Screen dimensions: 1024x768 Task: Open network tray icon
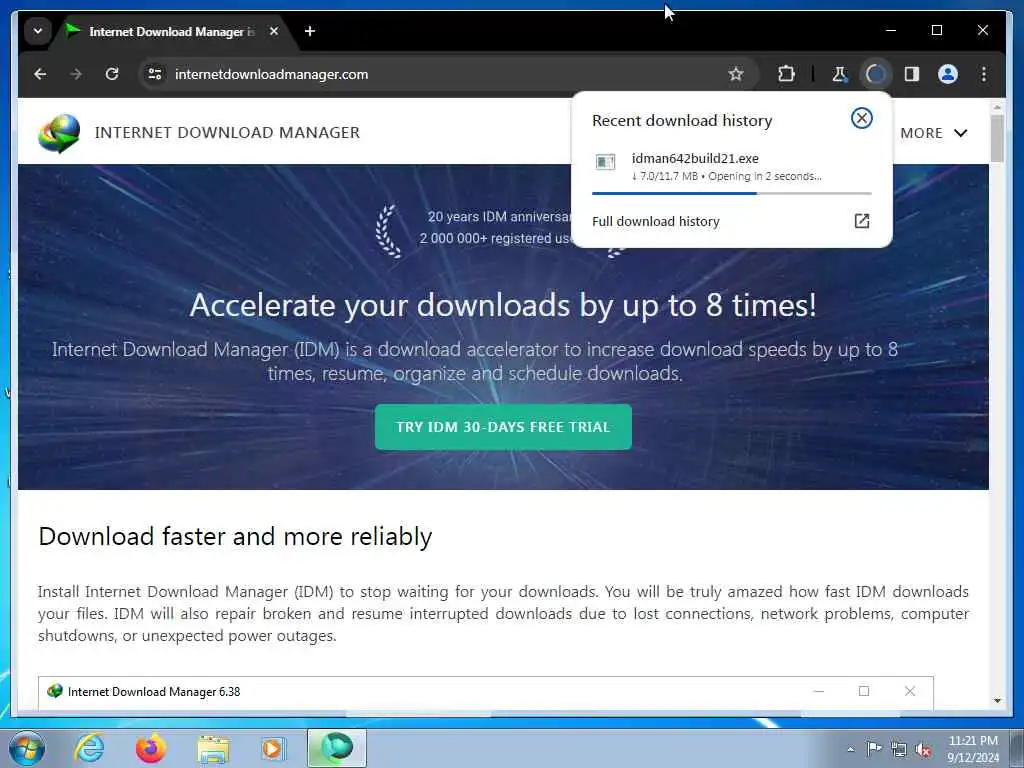pos(899,749)
